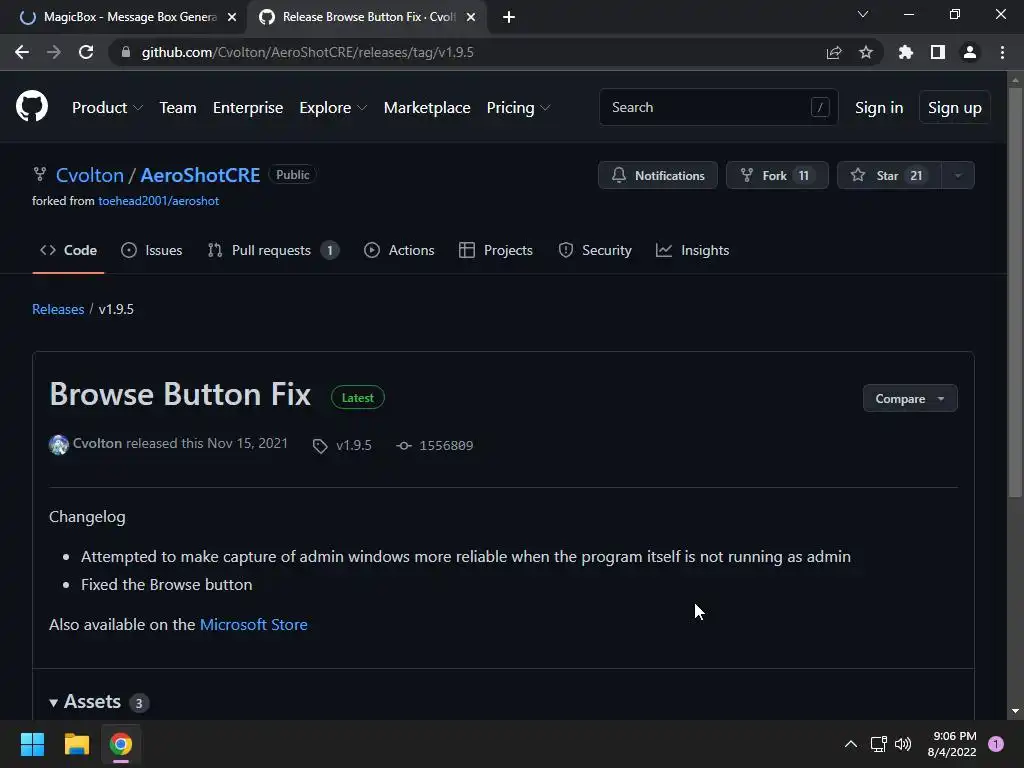Click the Latest release badge
This screenshot has height=768, width=1024.
pyautogui.click(x=358, y=398)
